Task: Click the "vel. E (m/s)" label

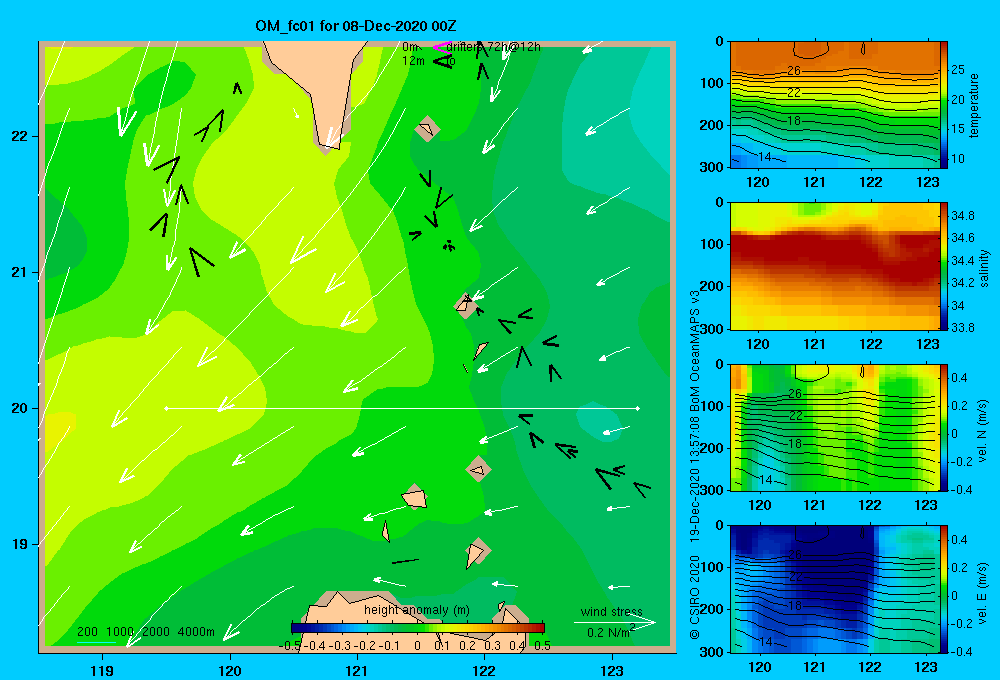Action: pyautogui.click(x=983, y=592)
